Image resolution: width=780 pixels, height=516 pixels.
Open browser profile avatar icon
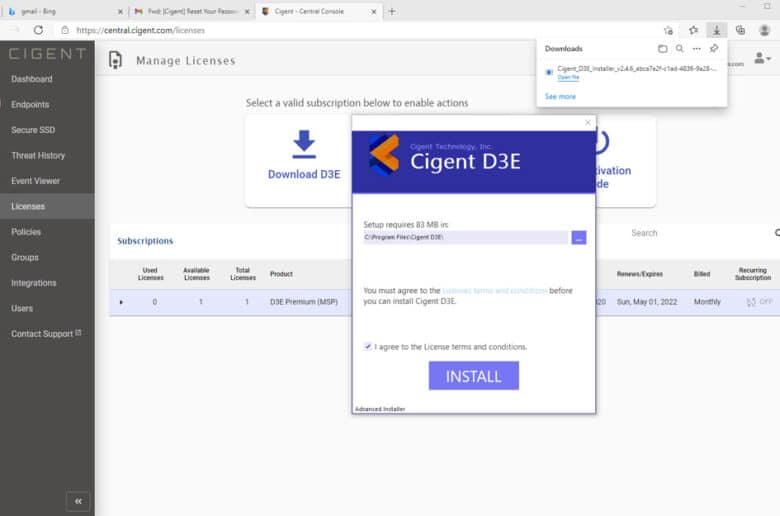[765, 30]
